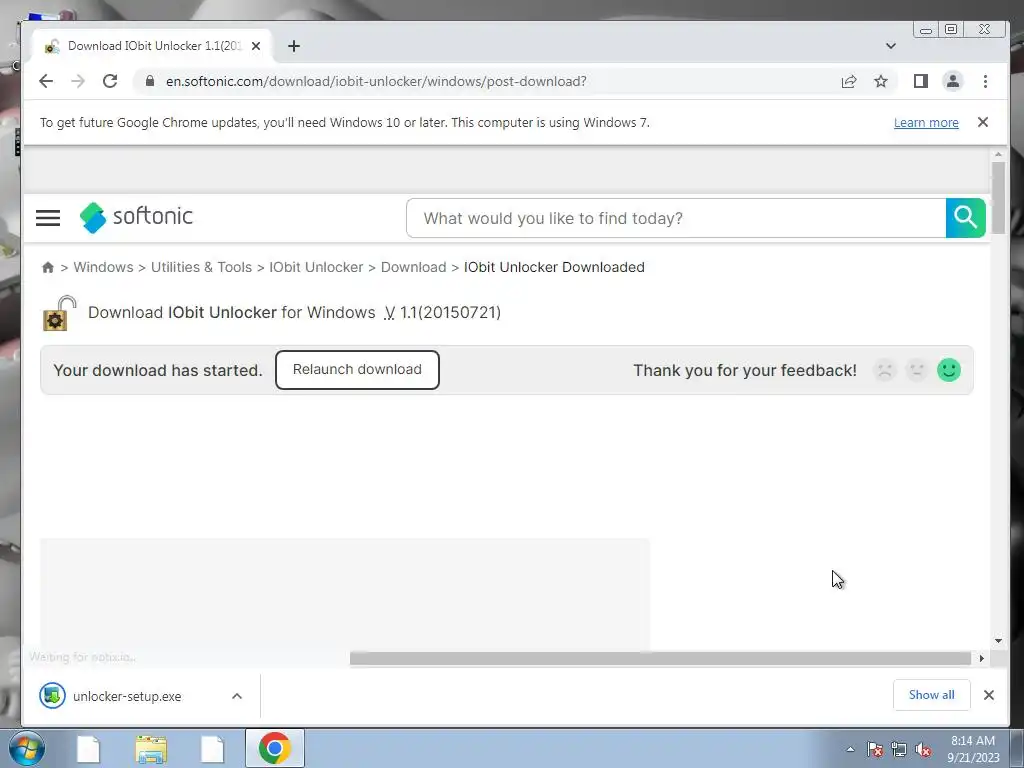The height and width of the screenshot is (768, 1024).
Task: Click Relaunch download button
Action: click(x=357, y=370)
